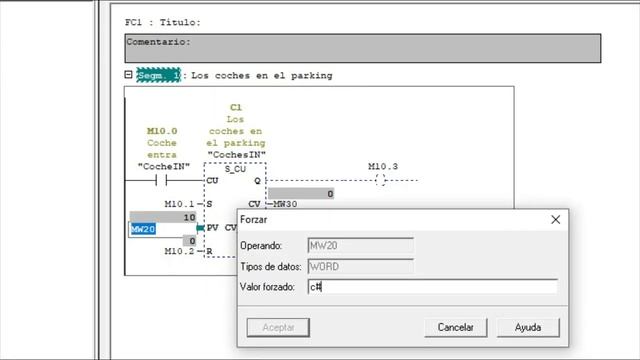640x360 pixels.
Task: Click the "CochesIN" counter symbol name
Action: click(x=236, y=155)
